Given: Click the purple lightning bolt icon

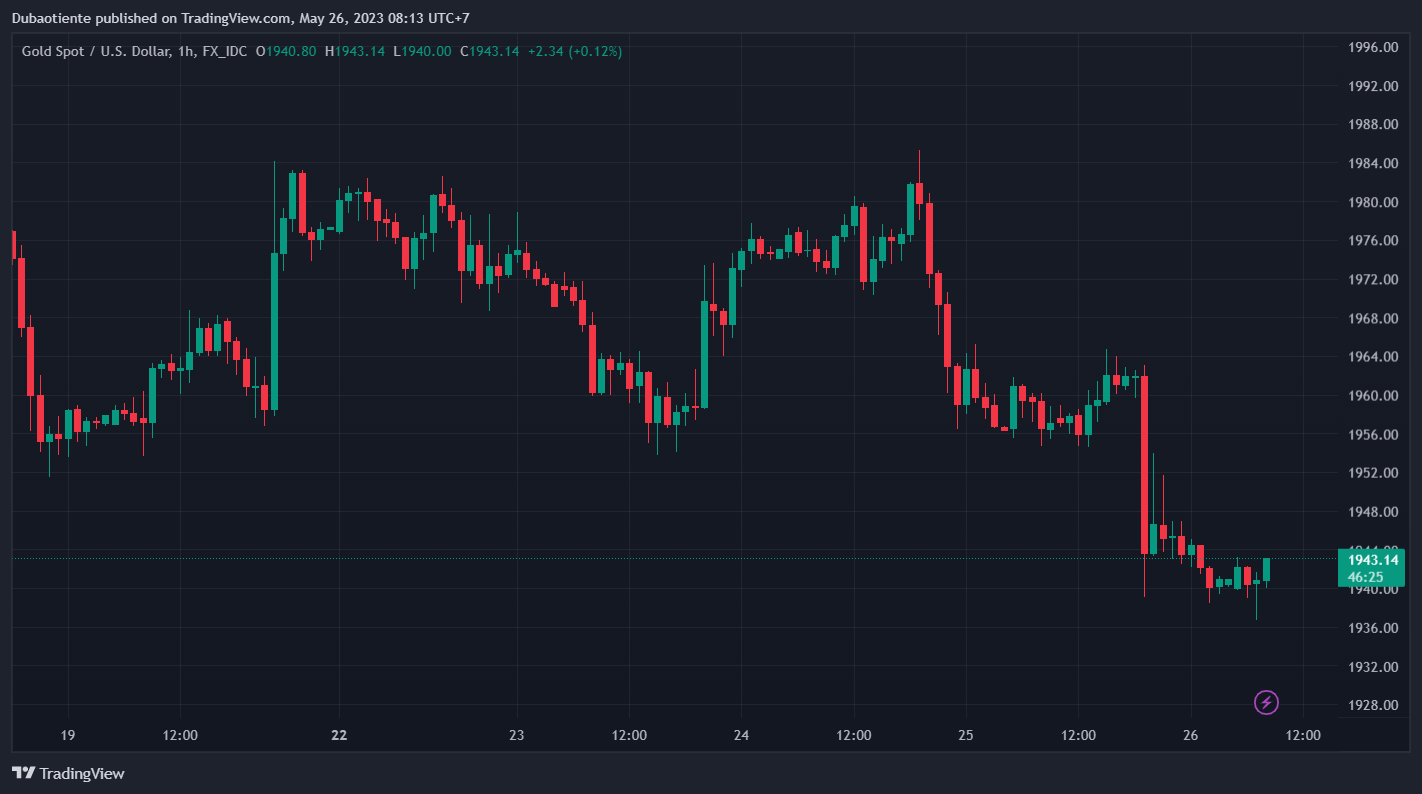Looking at the screenshot, I should (1266, 702).
